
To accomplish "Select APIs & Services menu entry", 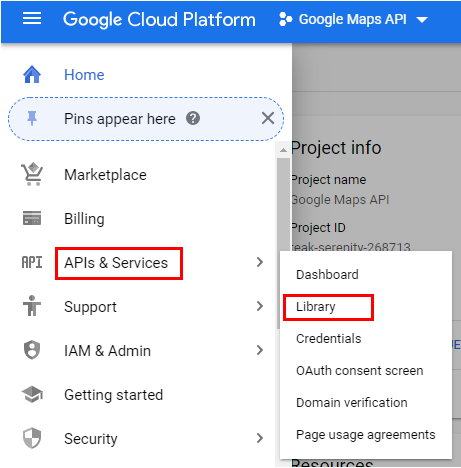I will pyautogui.click(x=116, y=263).
